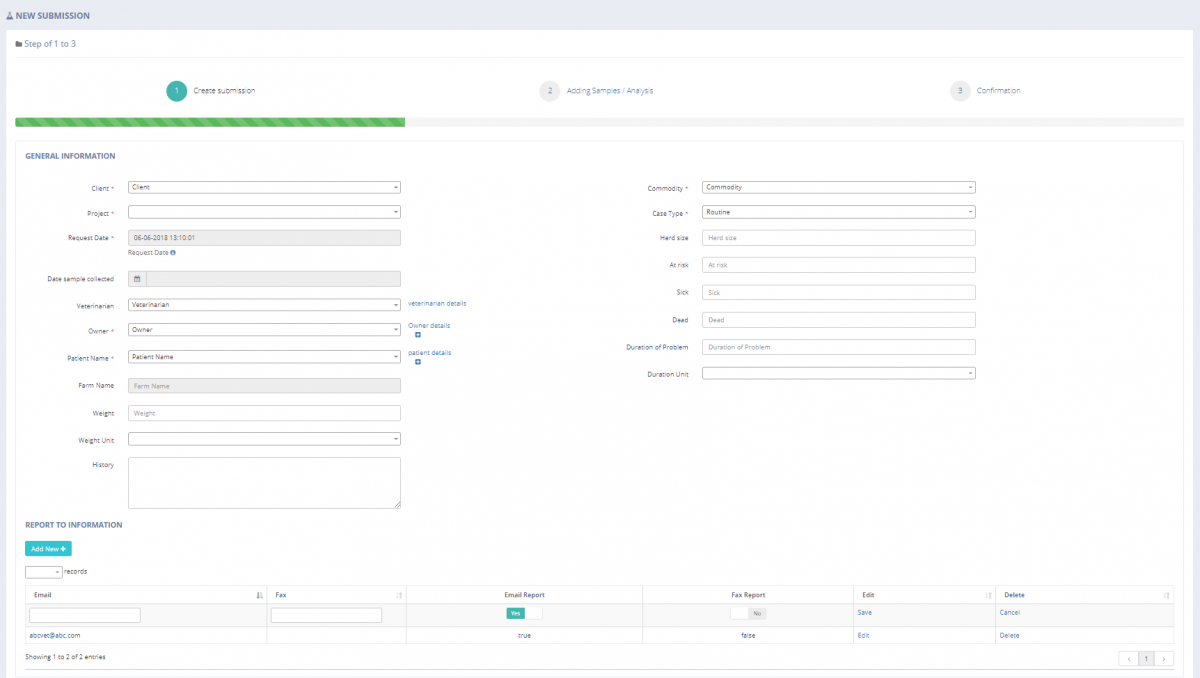Click Save in the new report row
The image size is (1200, 678).
coord(865,613)
